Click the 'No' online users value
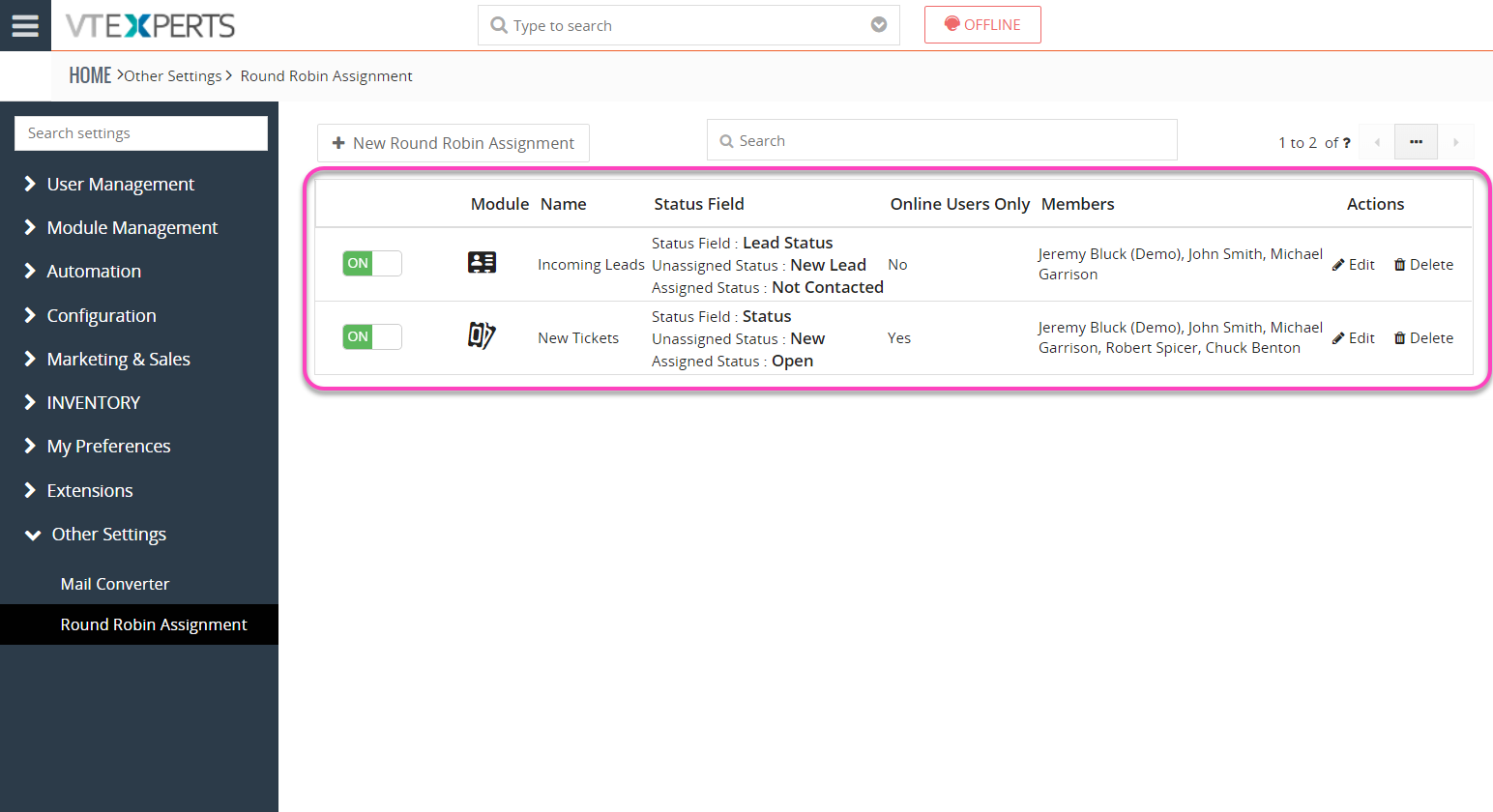1493x812 pixels. point(897,265)
